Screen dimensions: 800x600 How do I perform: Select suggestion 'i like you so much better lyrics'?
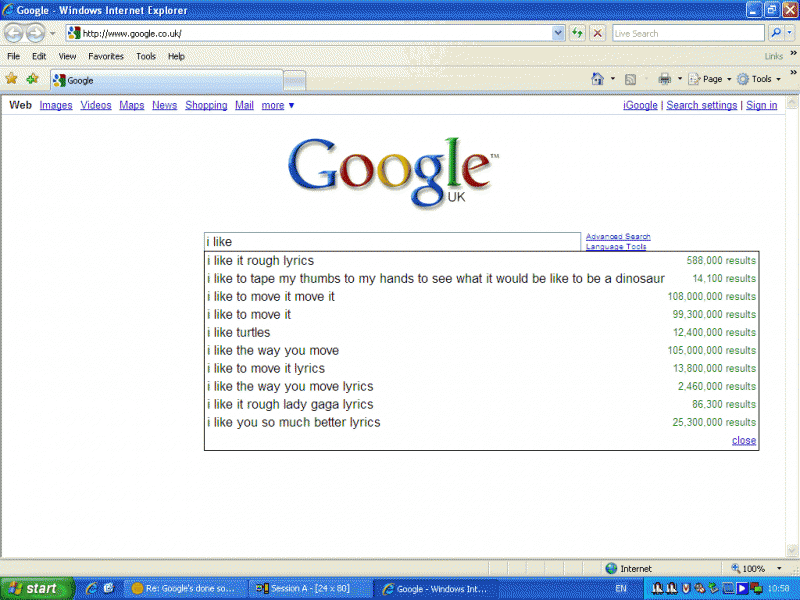[x=482, y=422]
